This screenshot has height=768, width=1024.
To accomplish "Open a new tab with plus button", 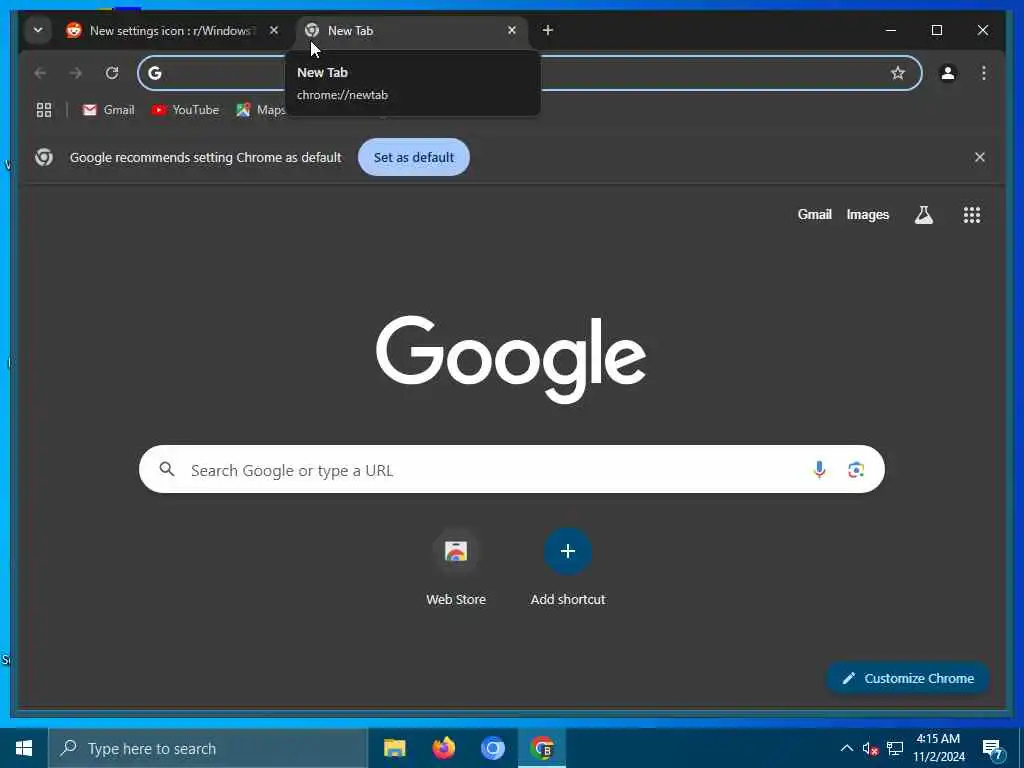I will (x=548, y=30).
